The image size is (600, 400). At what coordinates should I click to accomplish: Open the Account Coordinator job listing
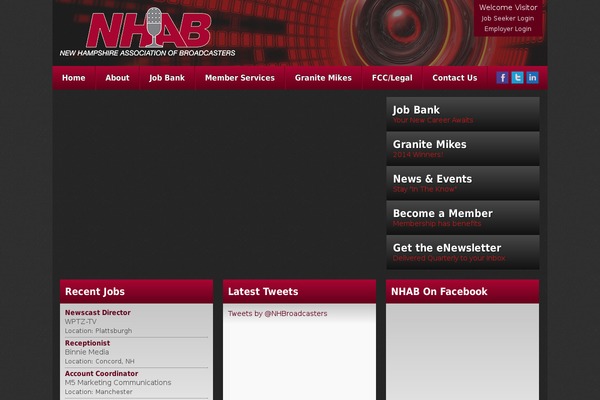tap(101, 373)
